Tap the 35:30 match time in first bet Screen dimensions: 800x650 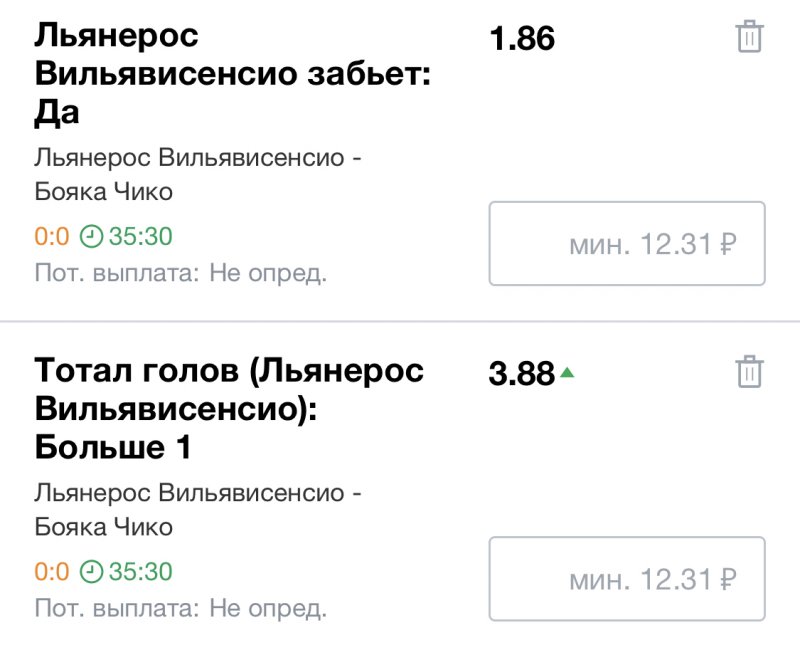pos(140,237)
